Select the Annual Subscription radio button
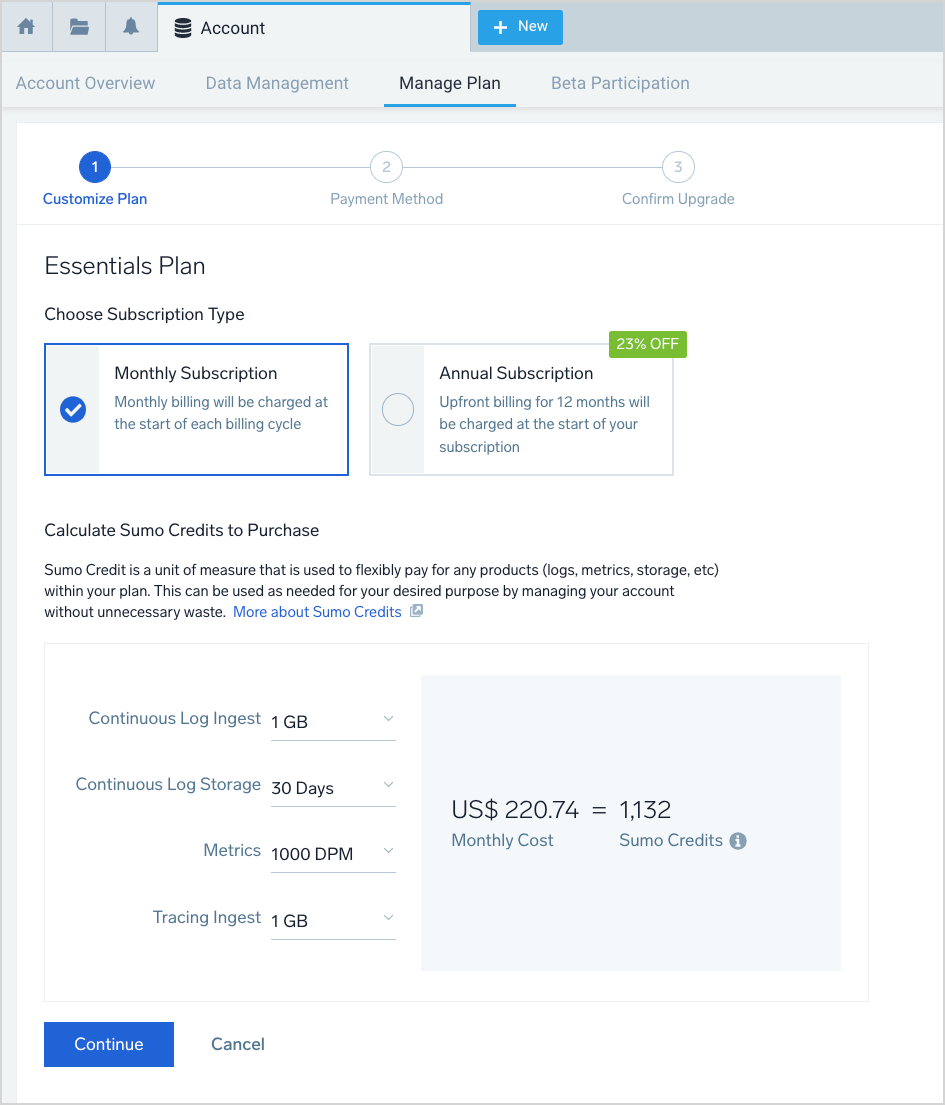Viewport: 945px width, 1105px height. pos(398,410)
